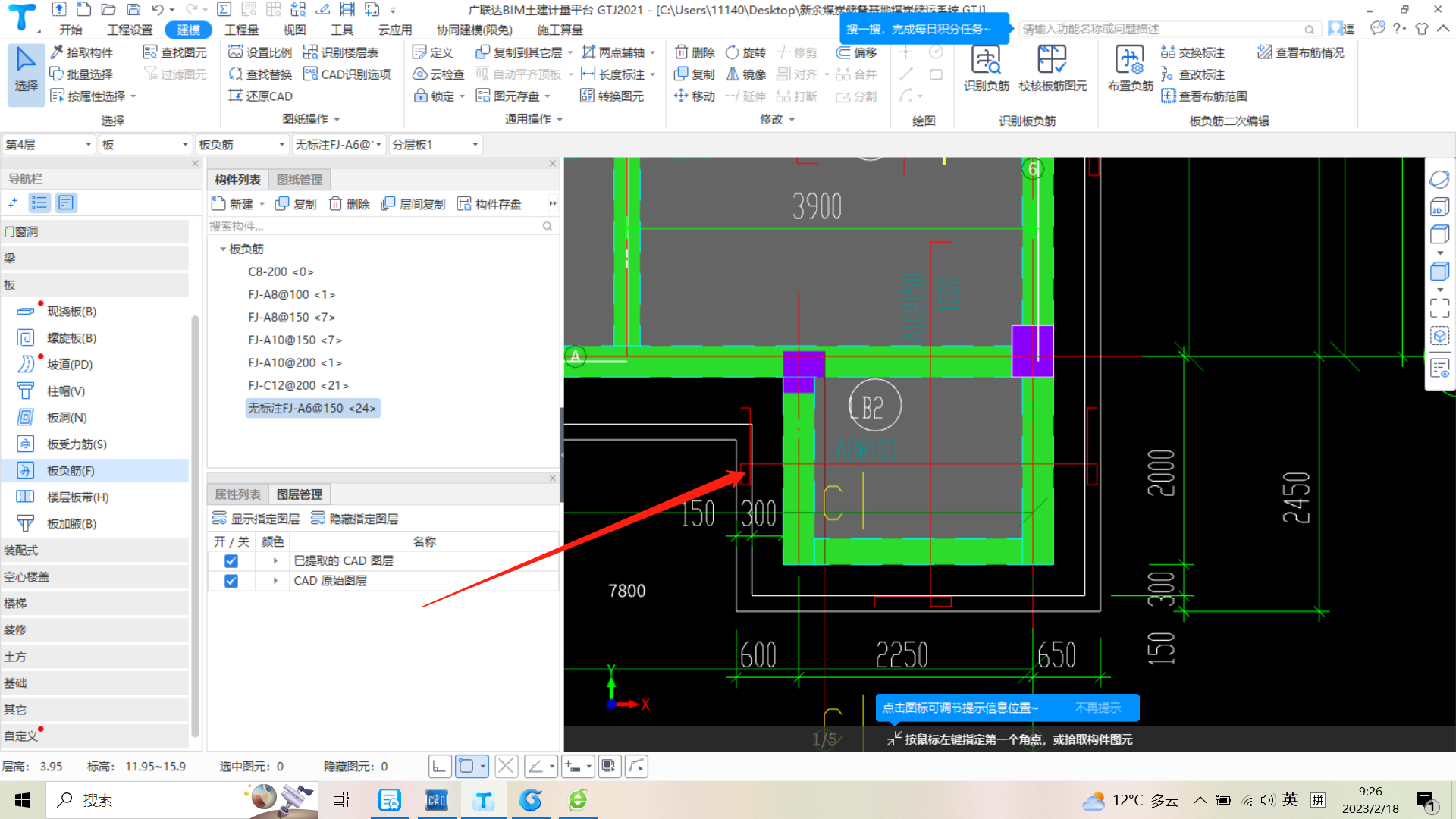
Task: Switch to 属性列表 tab
Action: [237, 494]
